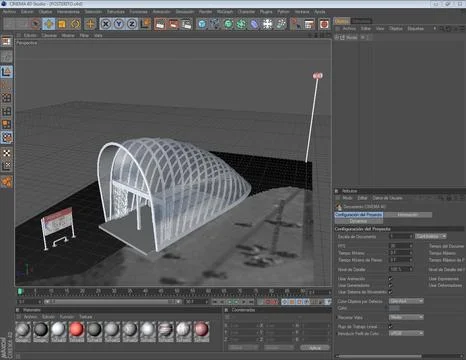Activate the Move tool in the top toolbar
466x360 pixels.
[49, 24]
